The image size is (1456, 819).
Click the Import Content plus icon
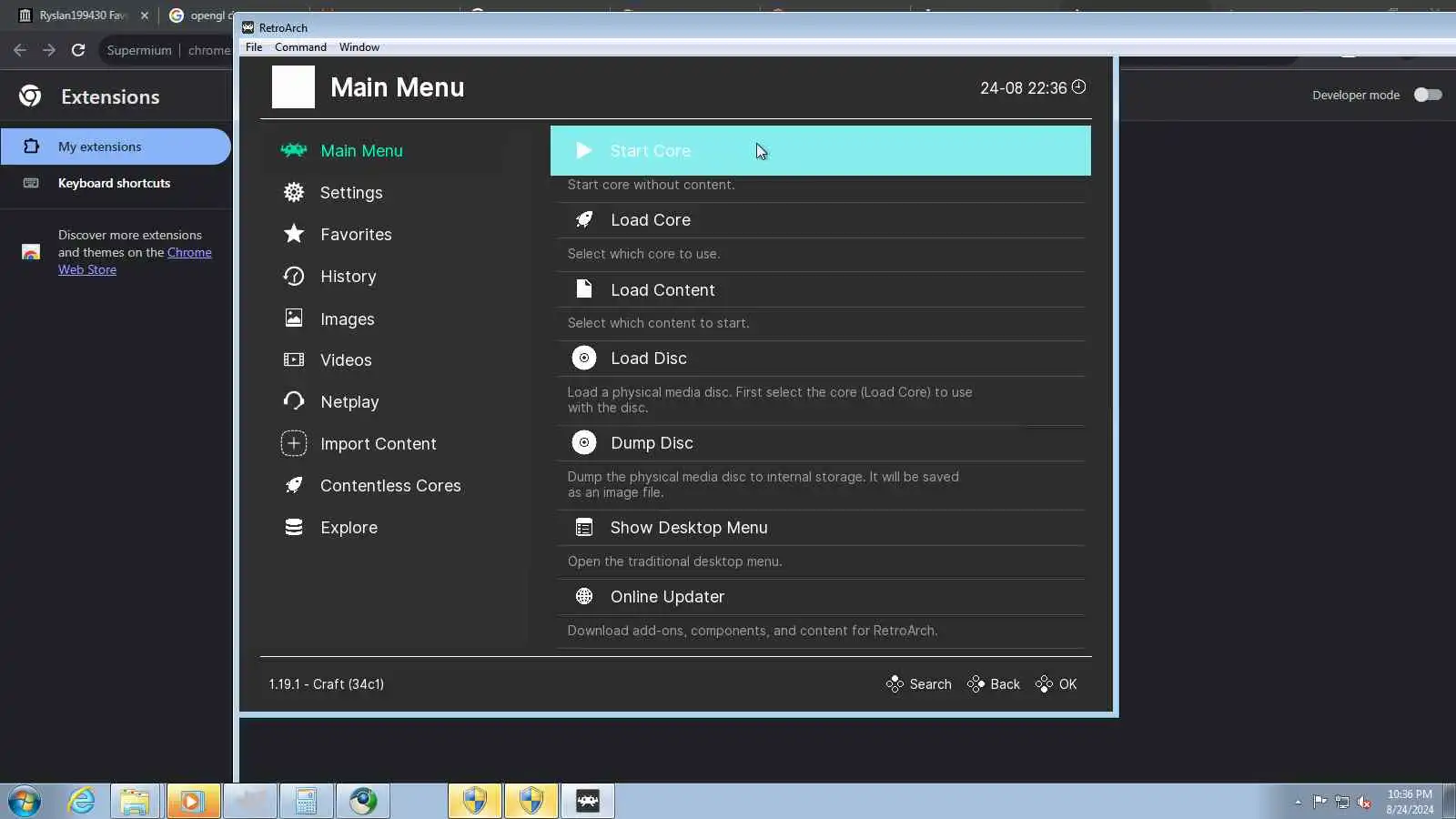[294, 443]
